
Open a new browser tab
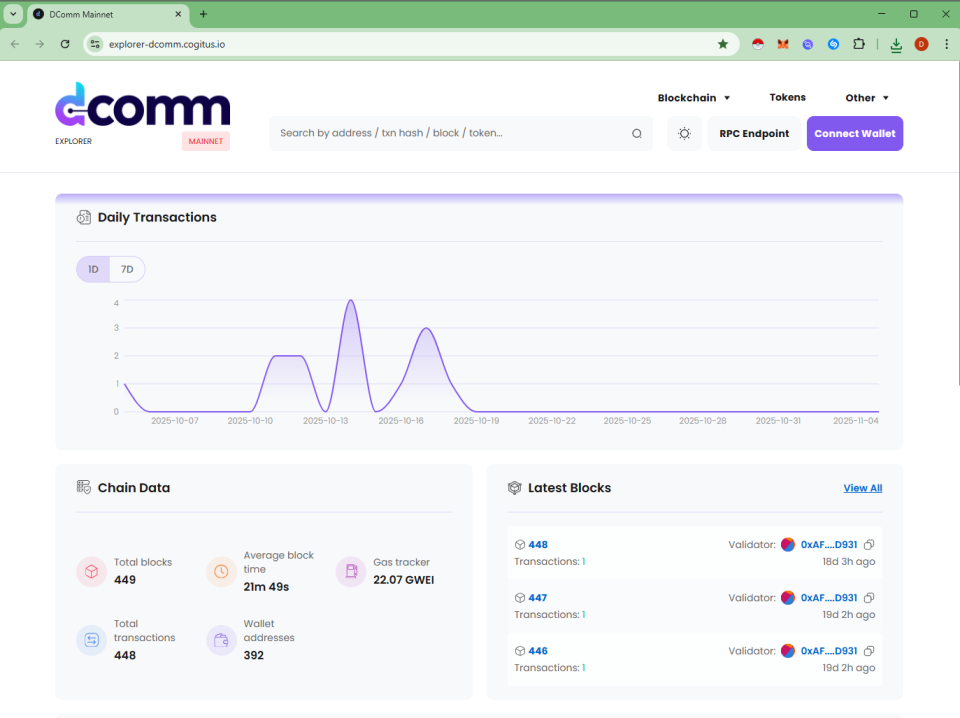pos(203,14)
